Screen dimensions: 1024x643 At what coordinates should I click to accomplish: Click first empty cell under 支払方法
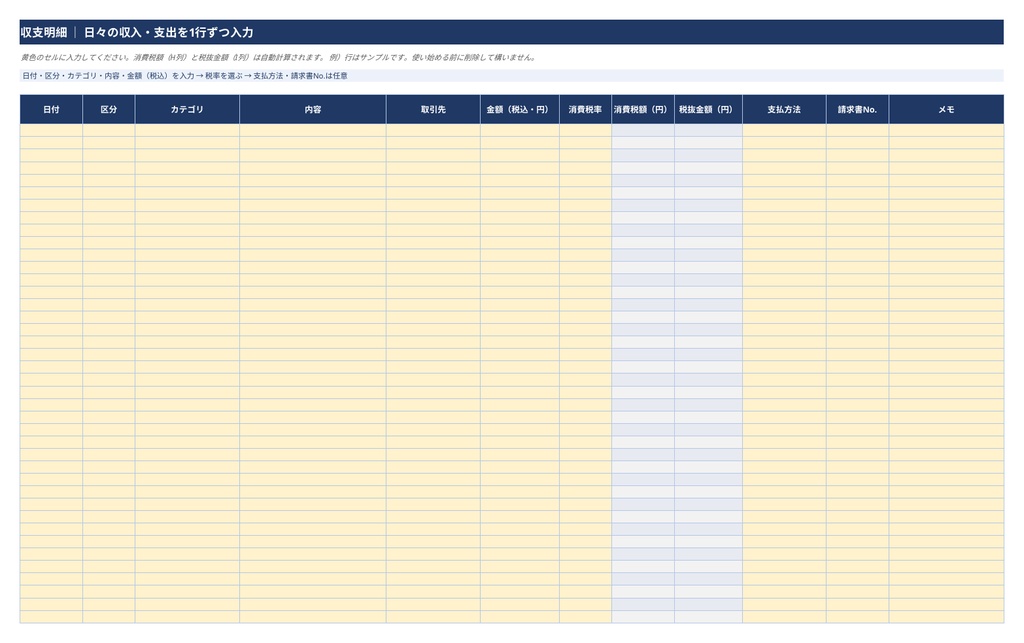[784, 131]
